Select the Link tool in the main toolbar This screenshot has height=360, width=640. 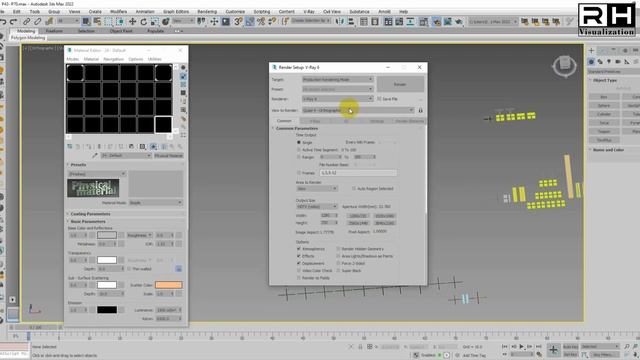27,22
